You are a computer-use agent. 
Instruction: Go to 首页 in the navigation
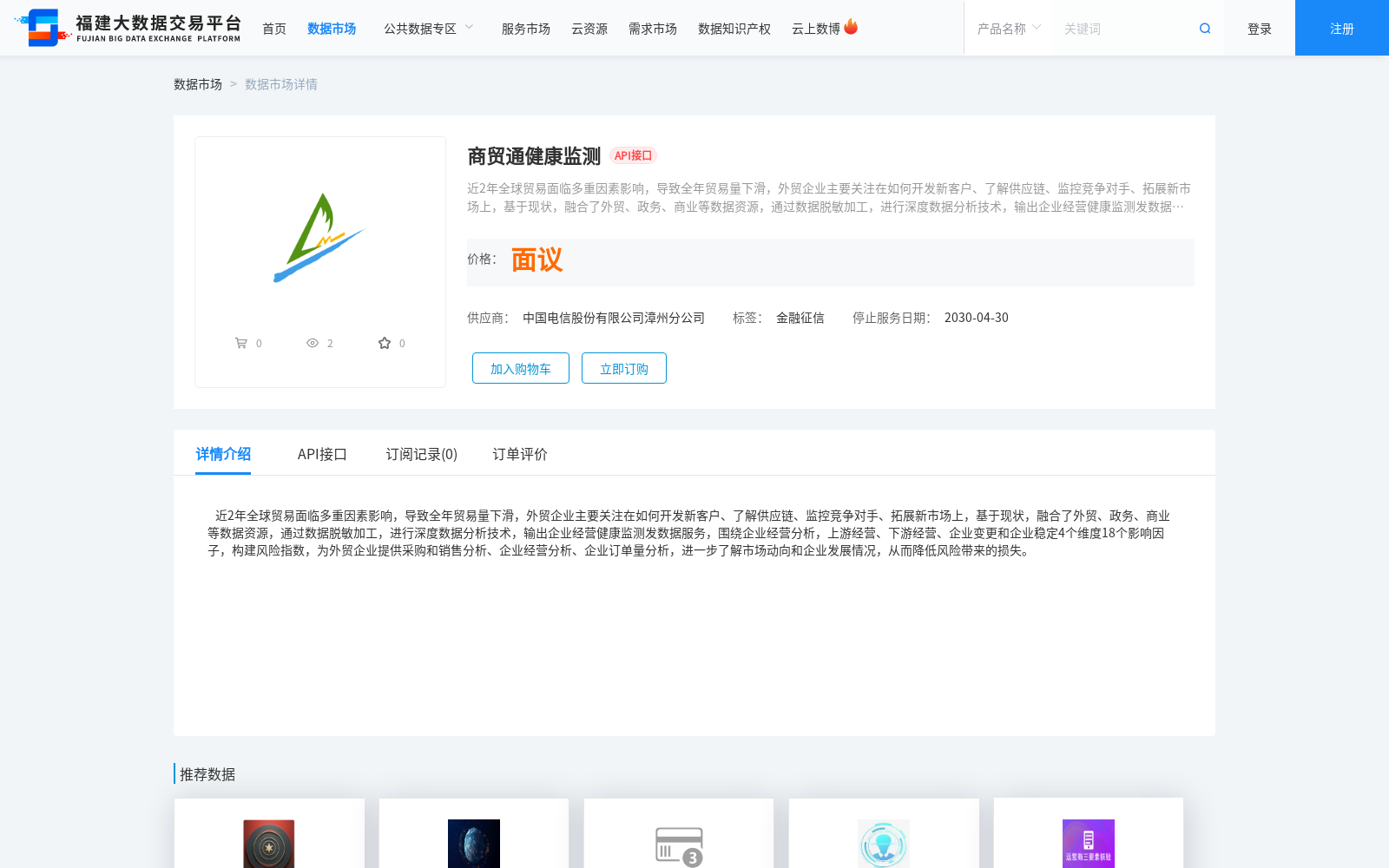[274, 29]
